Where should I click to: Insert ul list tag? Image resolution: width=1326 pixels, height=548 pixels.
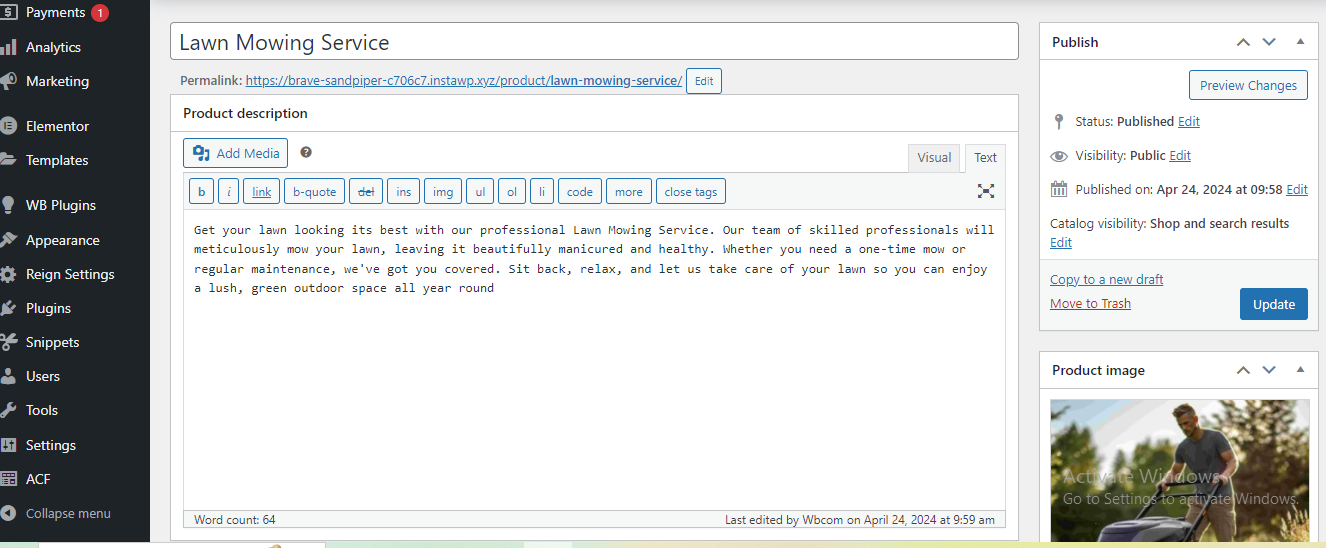(x=480, y=191)
